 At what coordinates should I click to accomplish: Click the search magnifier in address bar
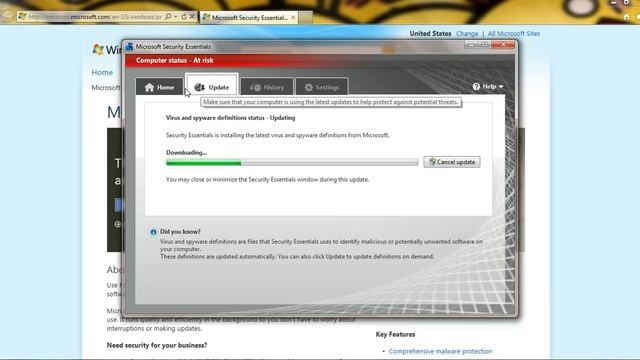pos(168,17)
